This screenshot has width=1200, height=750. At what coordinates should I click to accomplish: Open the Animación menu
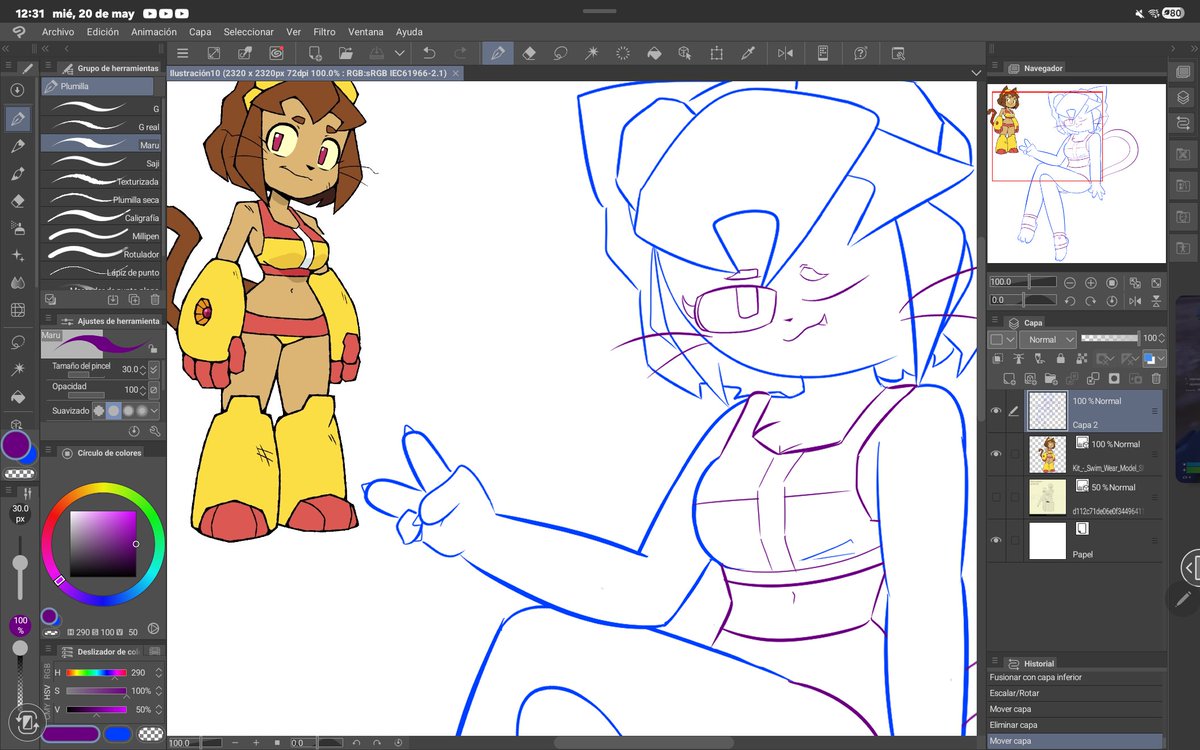click(x=154, y=32)
